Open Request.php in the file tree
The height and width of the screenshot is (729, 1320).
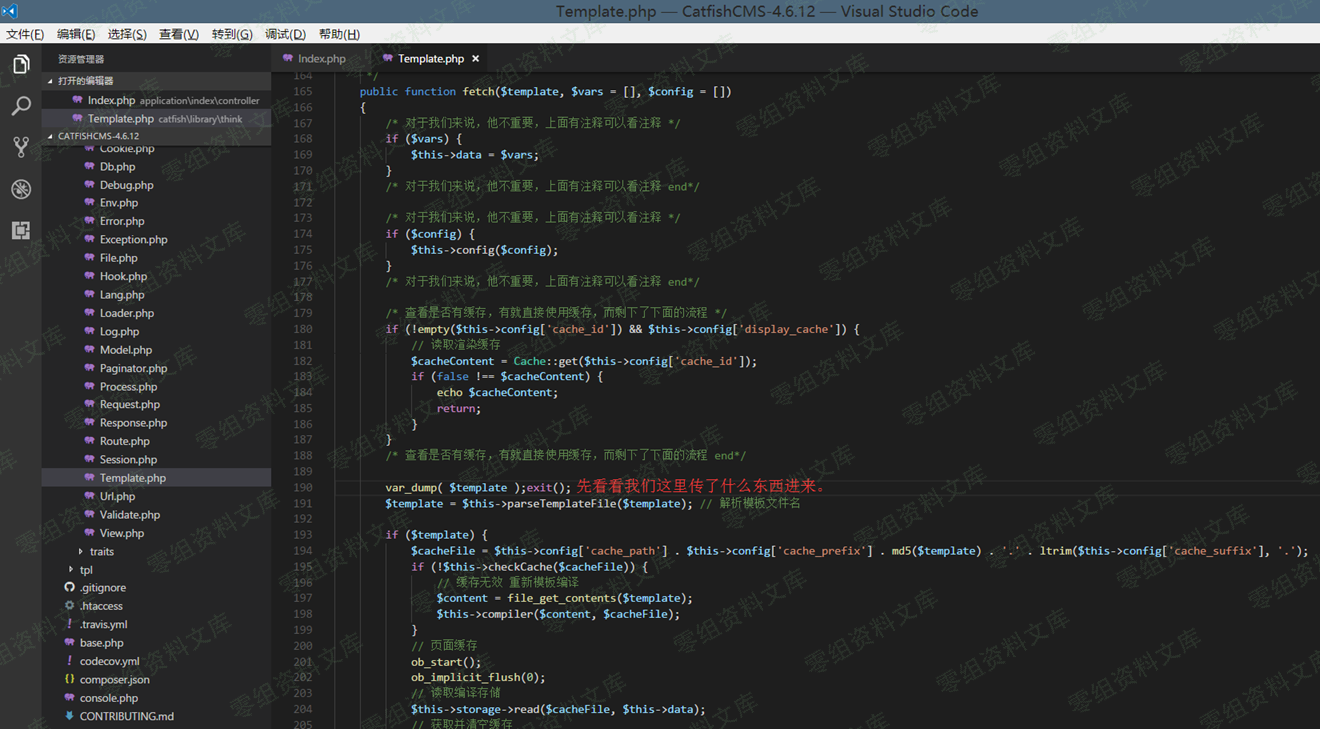[x=129, y=405]
